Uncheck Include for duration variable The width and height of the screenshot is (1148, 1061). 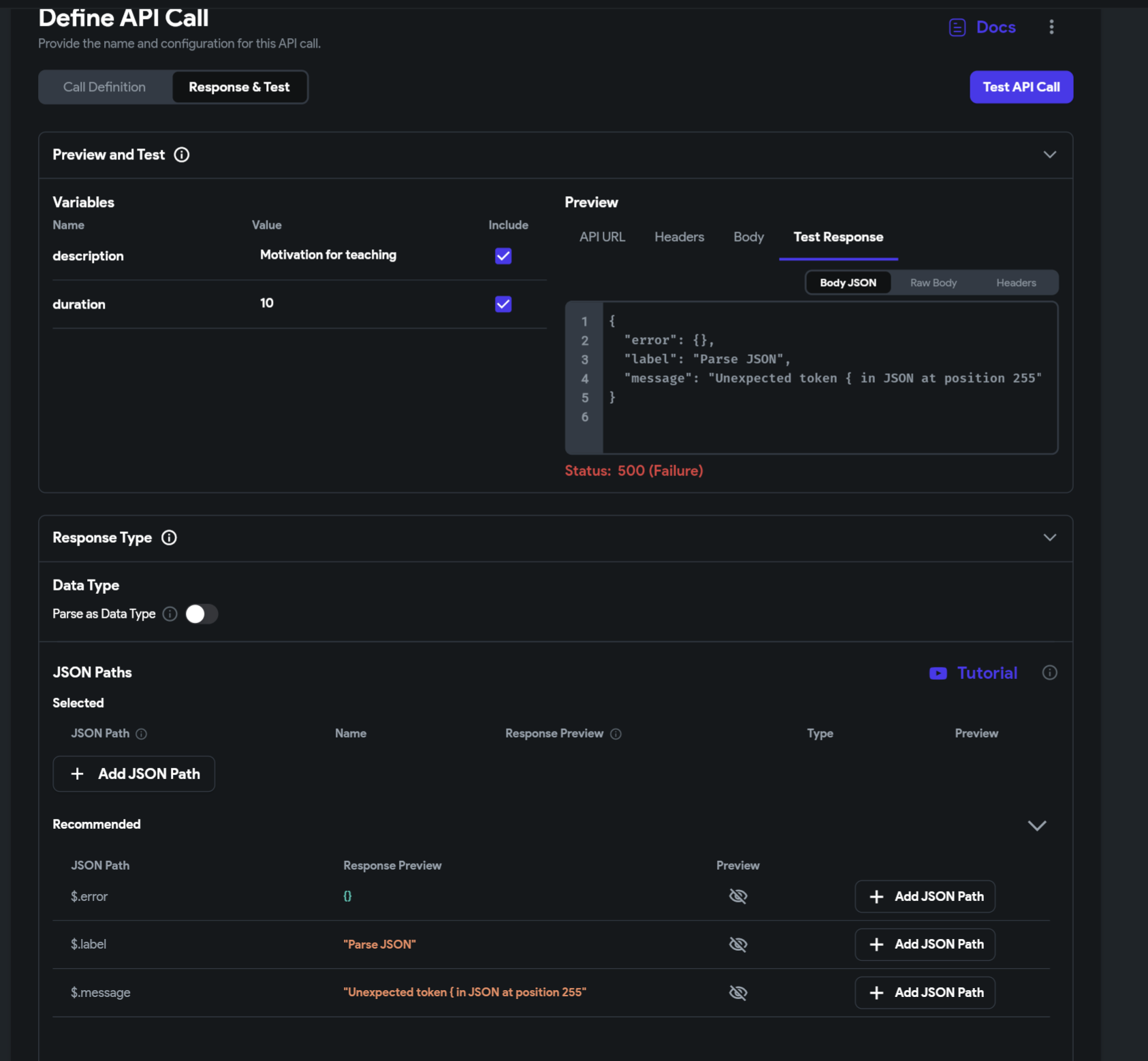tap(503, 304)
